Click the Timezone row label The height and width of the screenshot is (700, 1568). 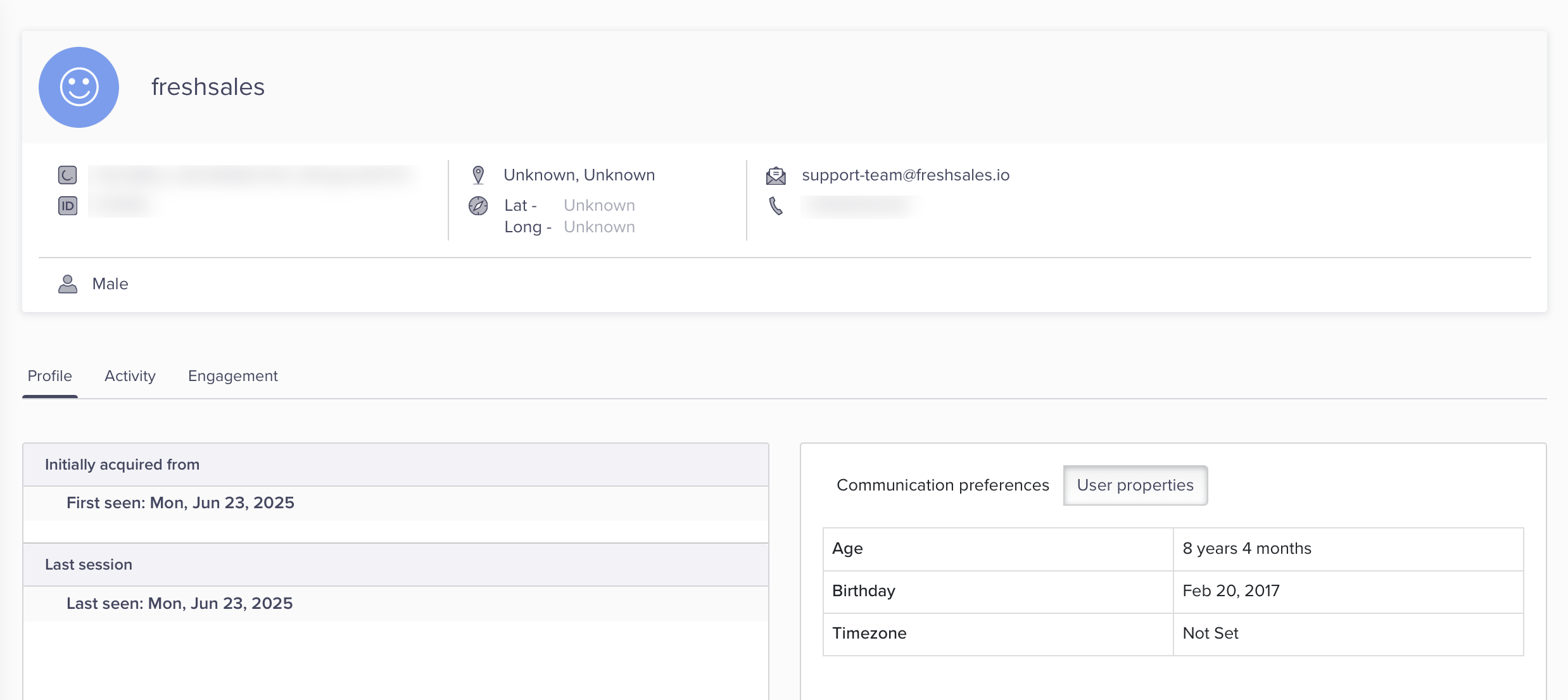click(x=869, y=634)
